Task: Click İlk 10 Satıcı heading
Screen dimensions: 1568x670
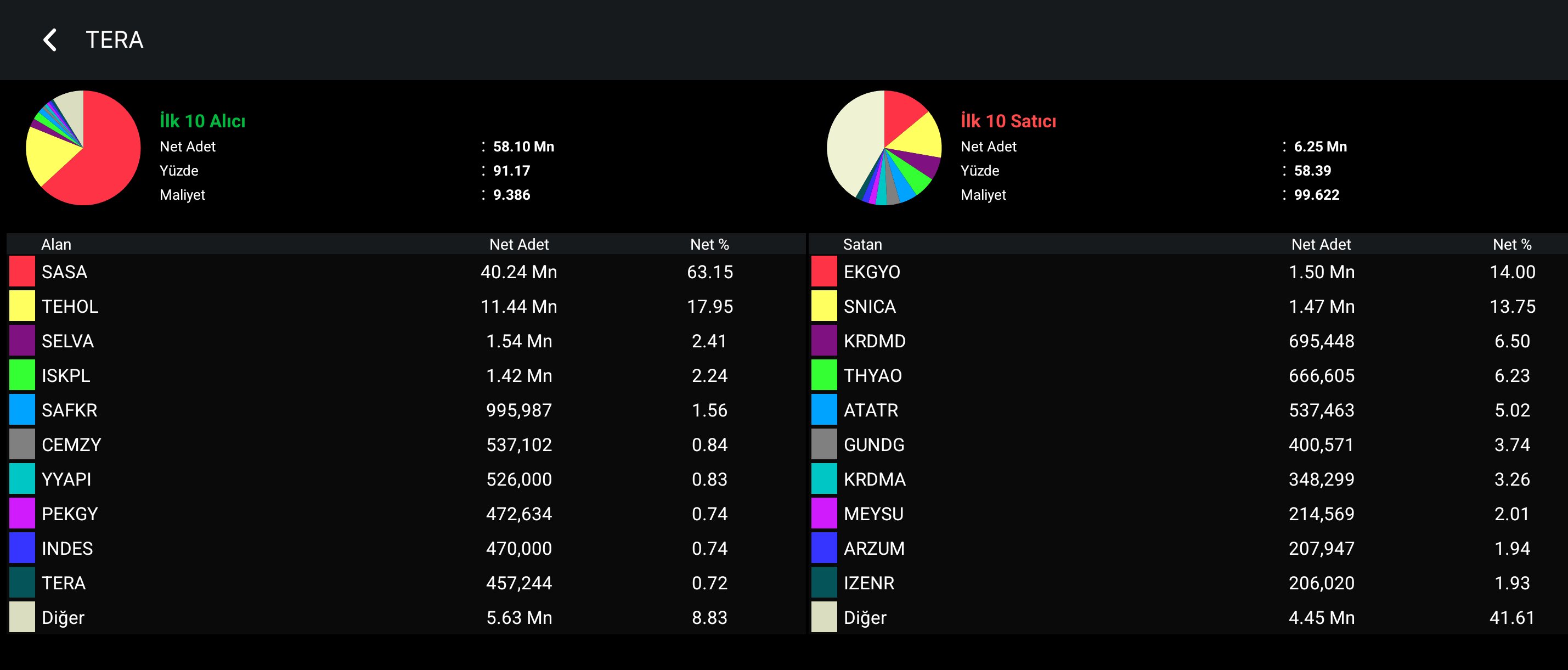Action: point(1008,121)
